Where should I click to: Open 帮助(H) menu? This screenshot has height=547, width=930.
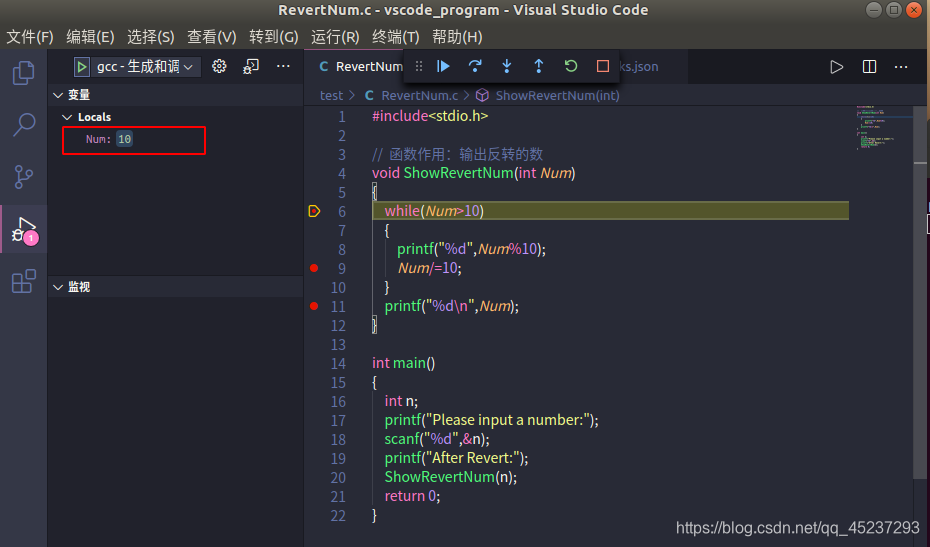457,37
